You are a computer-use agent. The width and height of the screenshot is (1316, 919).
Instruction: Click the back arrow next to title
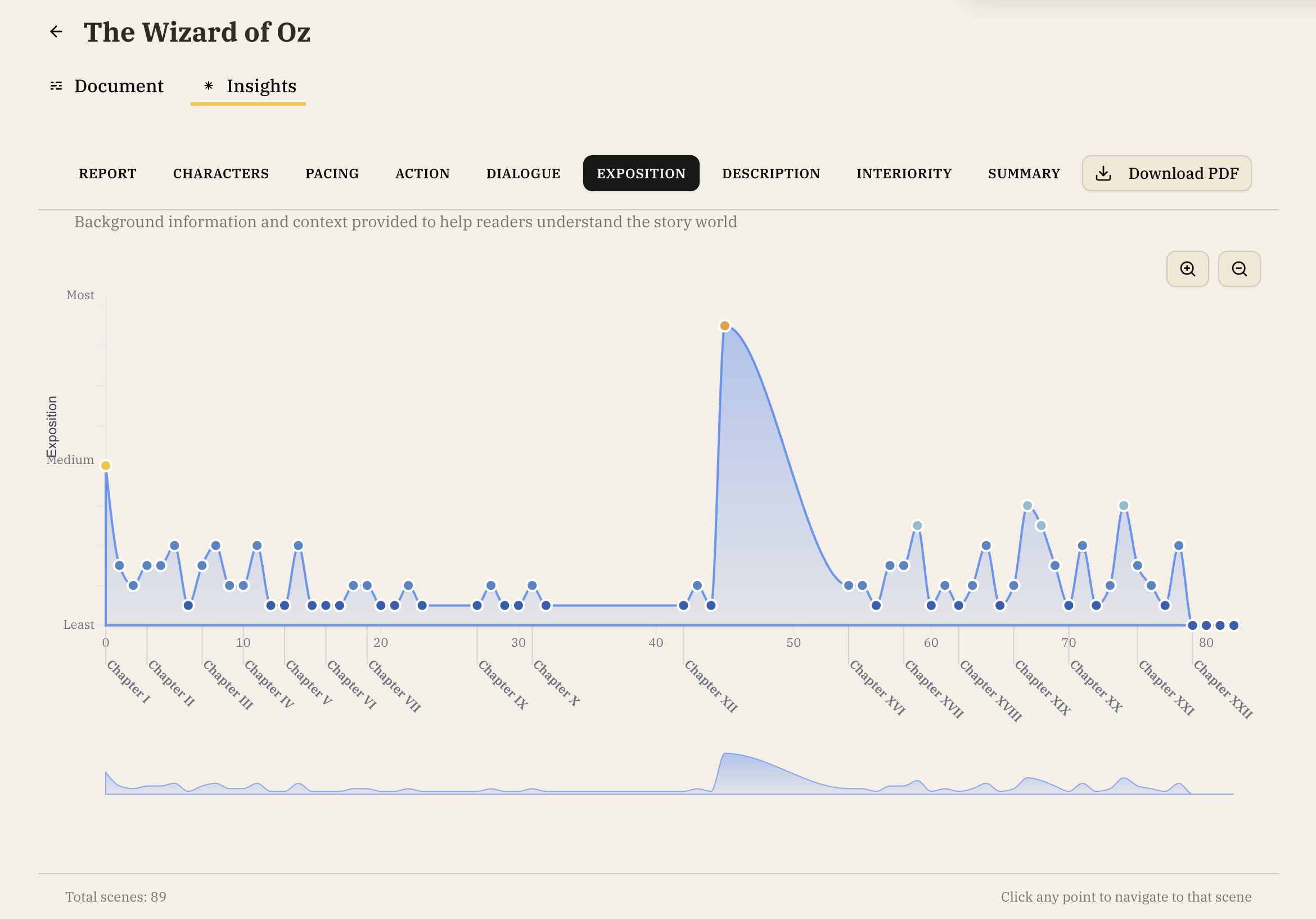[x=56, y=31]
